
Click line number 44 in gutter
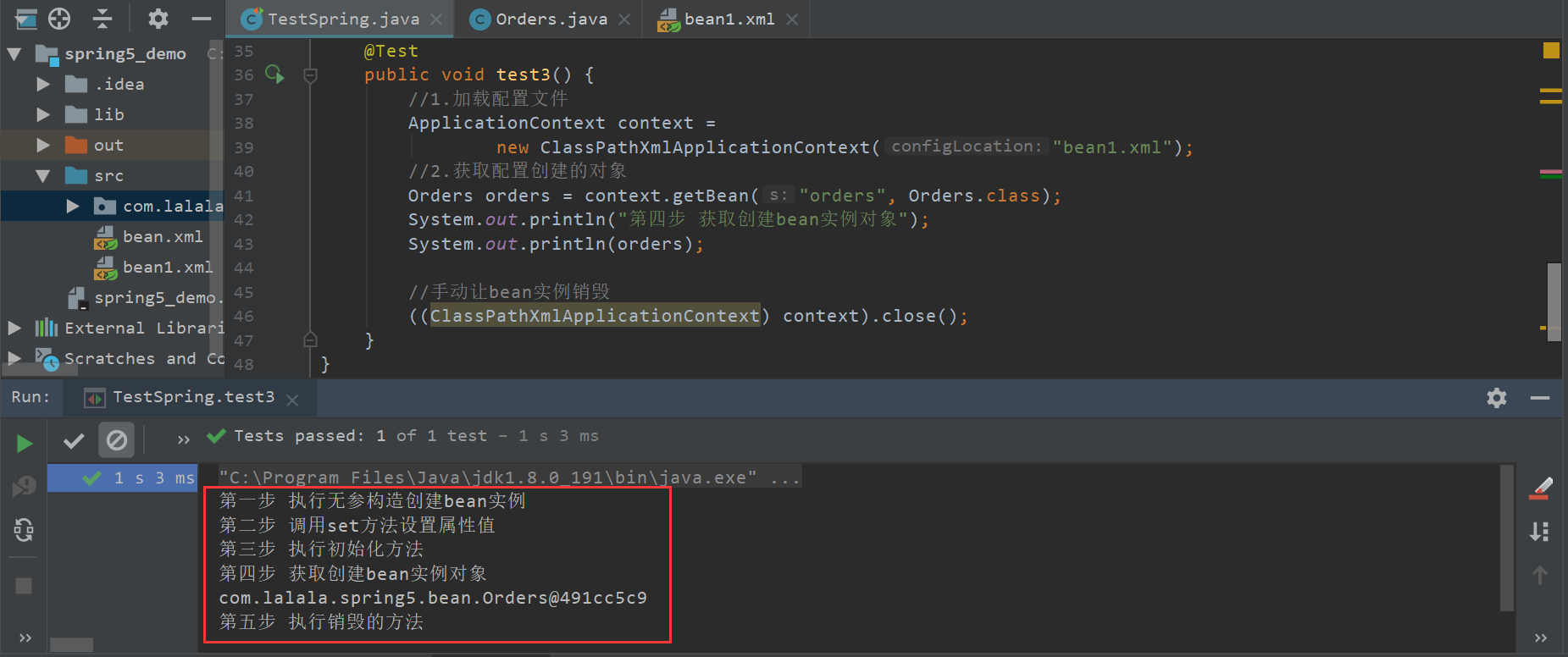[x=244, y=268]
